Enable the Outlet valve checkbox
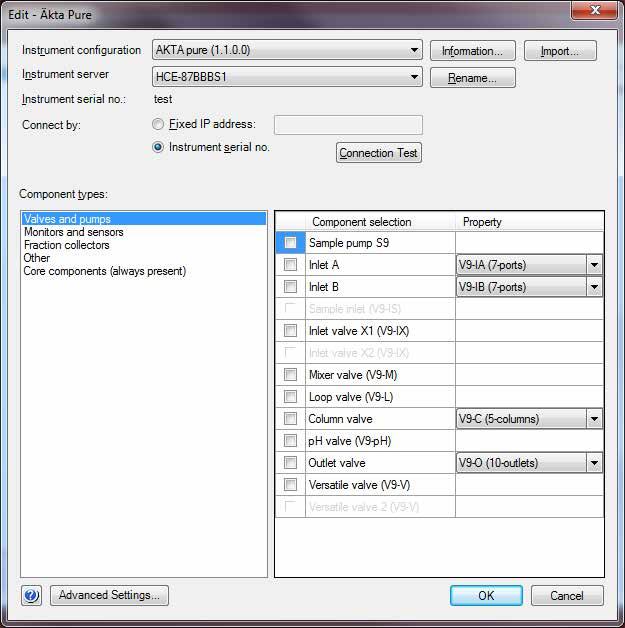Viewport: 625px width, 628px height. [290, 463]
